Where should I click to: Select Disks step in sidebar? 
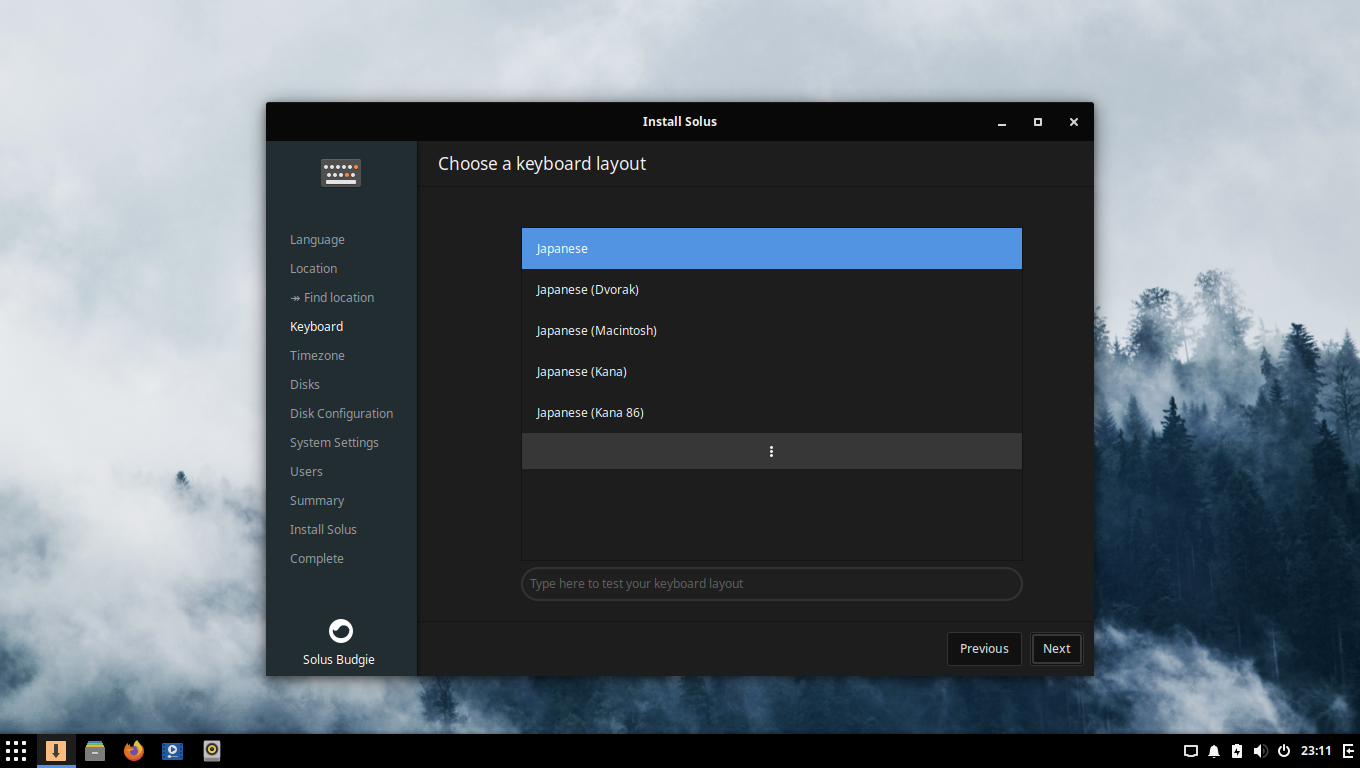[305, 385]
